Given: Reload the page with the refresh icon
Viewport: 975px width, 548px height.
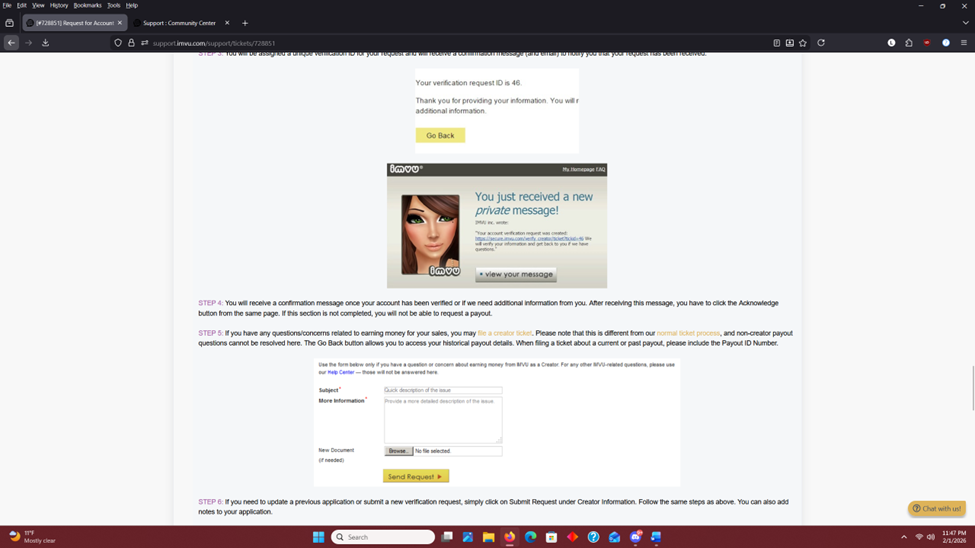Looking at the screenshot, I should point(821,43).
